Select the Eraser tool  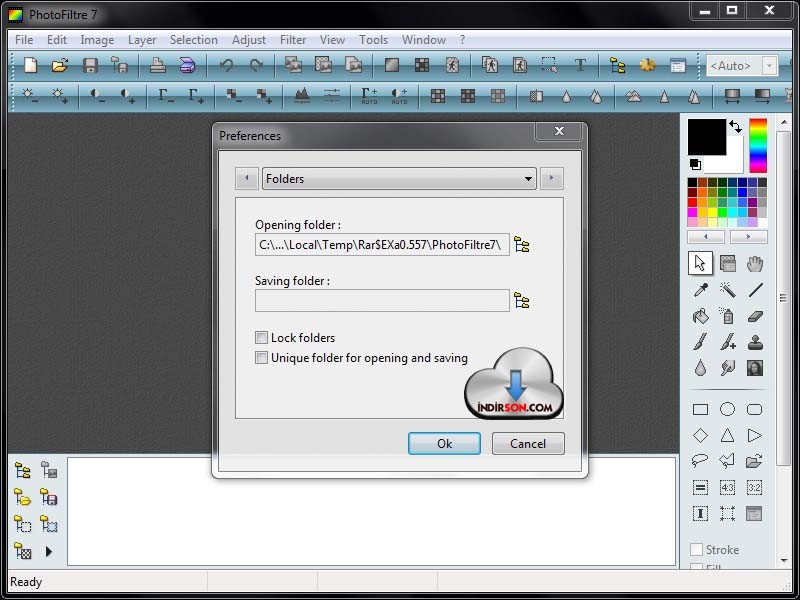[755, 316]
